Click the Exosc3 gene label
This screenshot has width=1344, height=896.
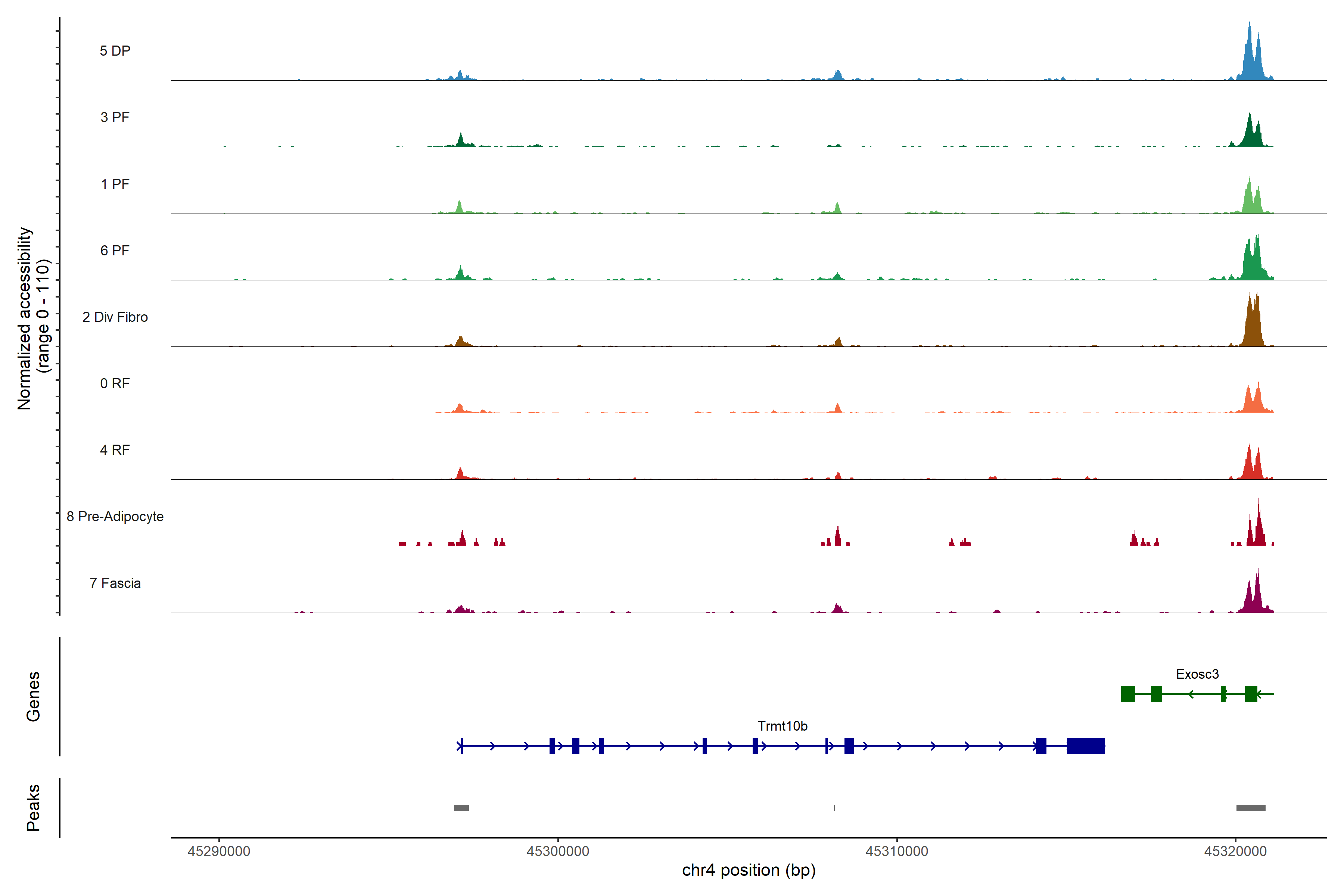(1197, 674)
